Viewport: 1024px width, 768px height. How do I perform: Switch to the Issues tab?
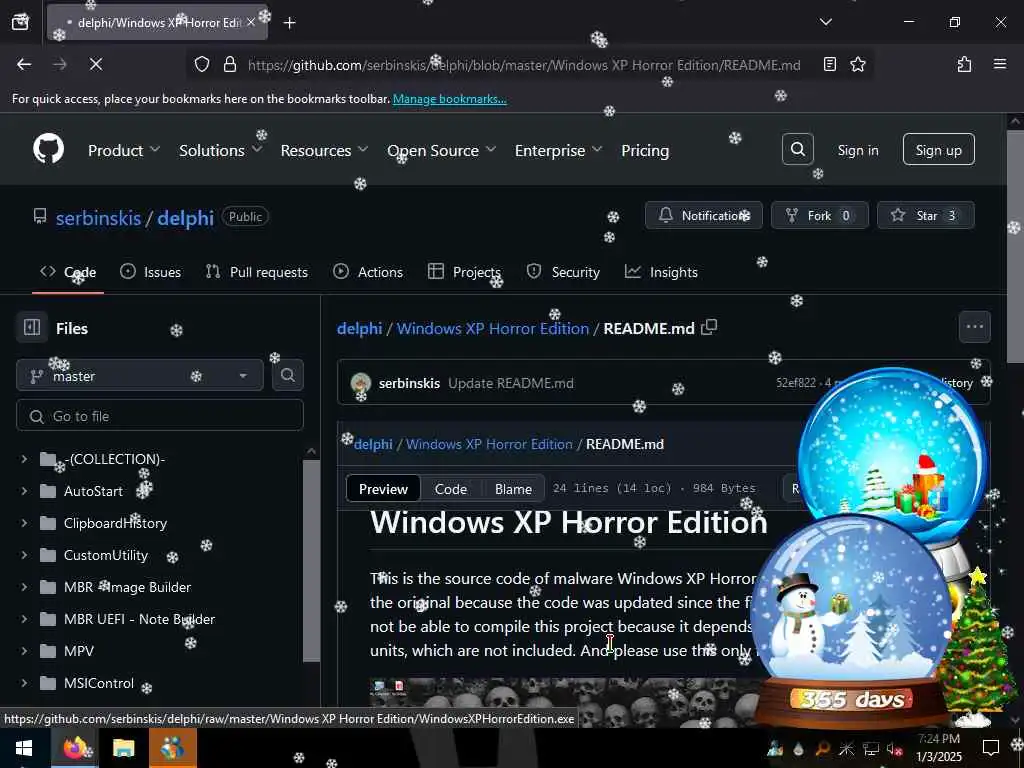point(150,272)
